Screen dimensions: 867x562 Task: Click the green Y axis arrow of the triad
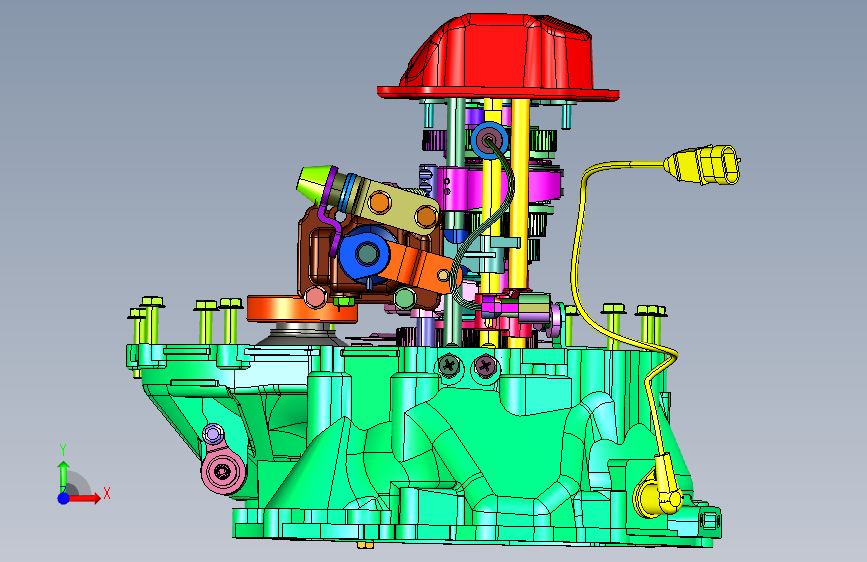(x=64, y=475)
